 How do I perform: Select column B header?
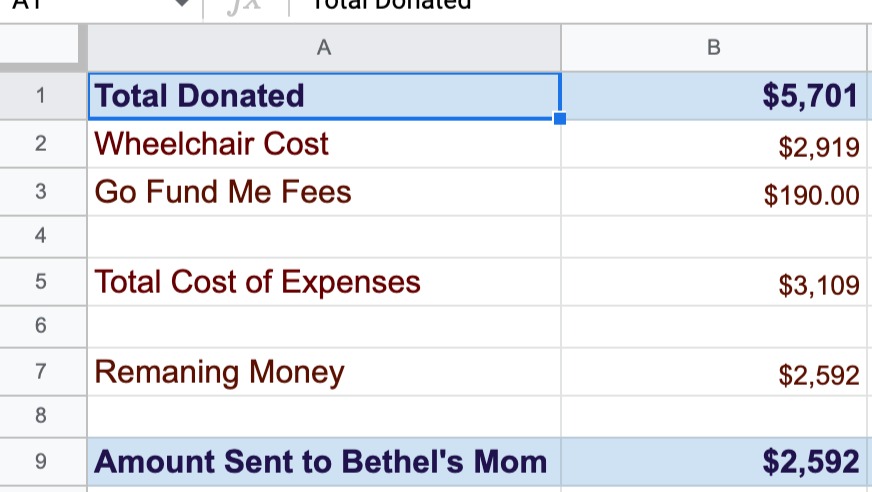click(x=714, y=48)
